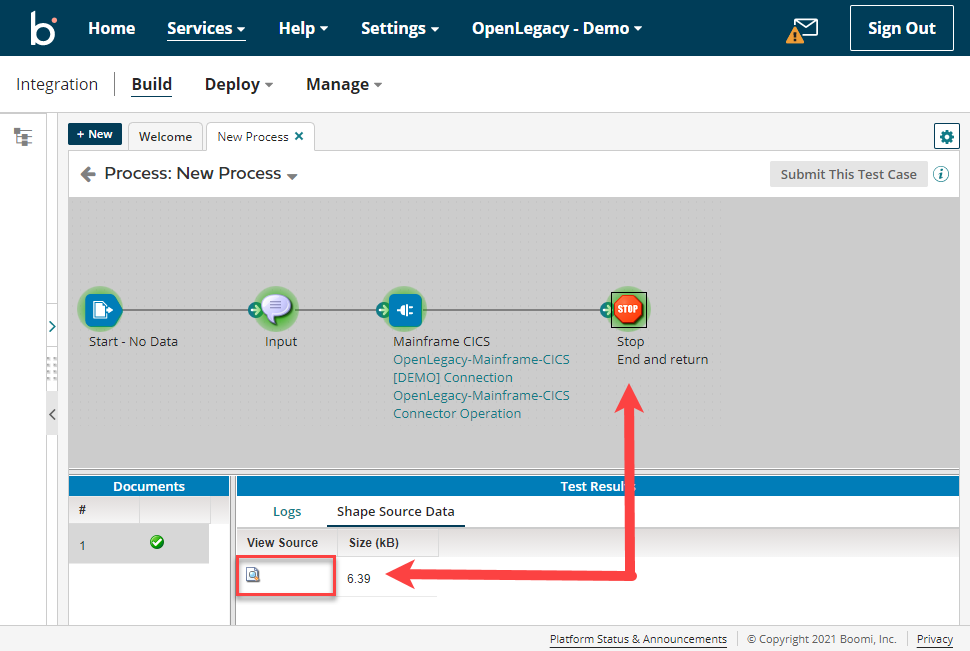Open the View Source document icon

pyautogui.click(x=253, y=574)
